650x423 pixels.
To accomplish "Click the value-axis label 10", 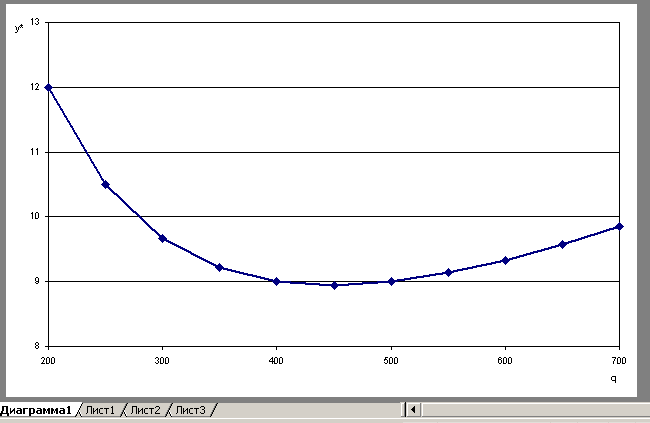I will pos(35,216).
